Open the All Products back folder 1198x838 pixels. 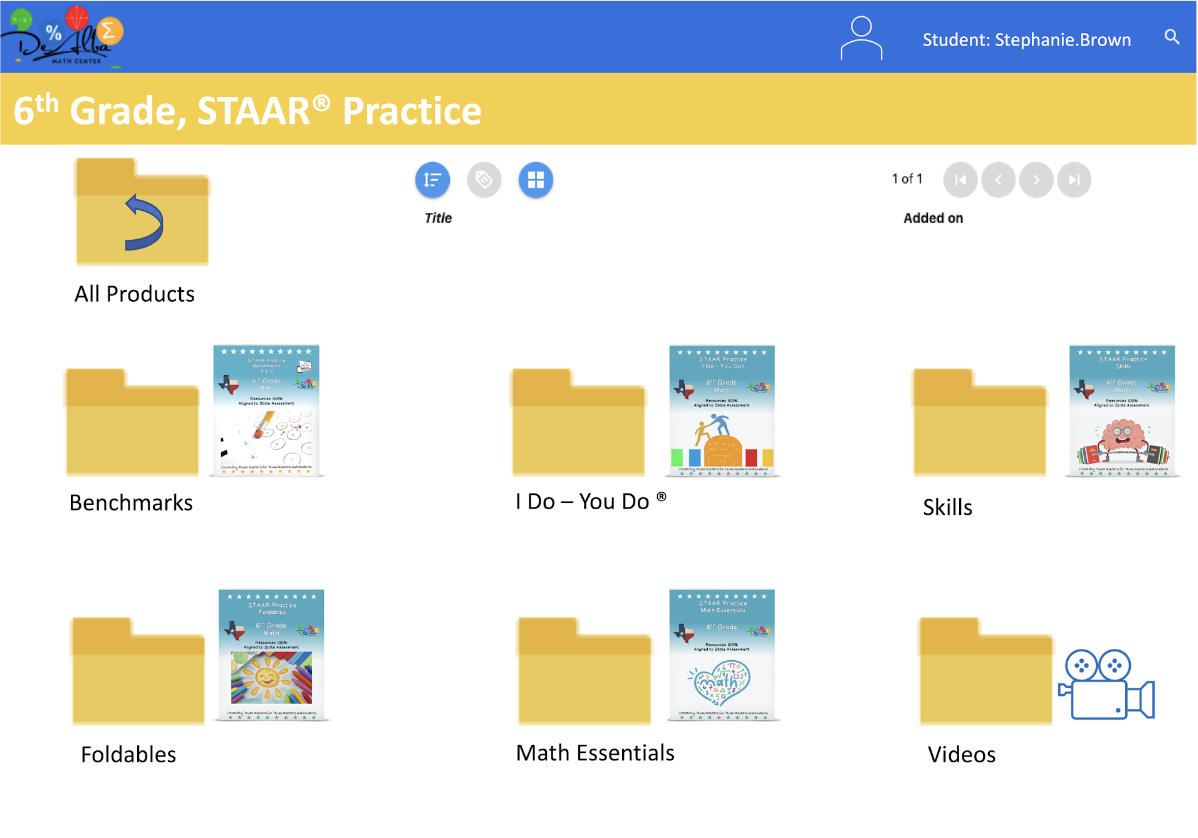coord(142,212)
